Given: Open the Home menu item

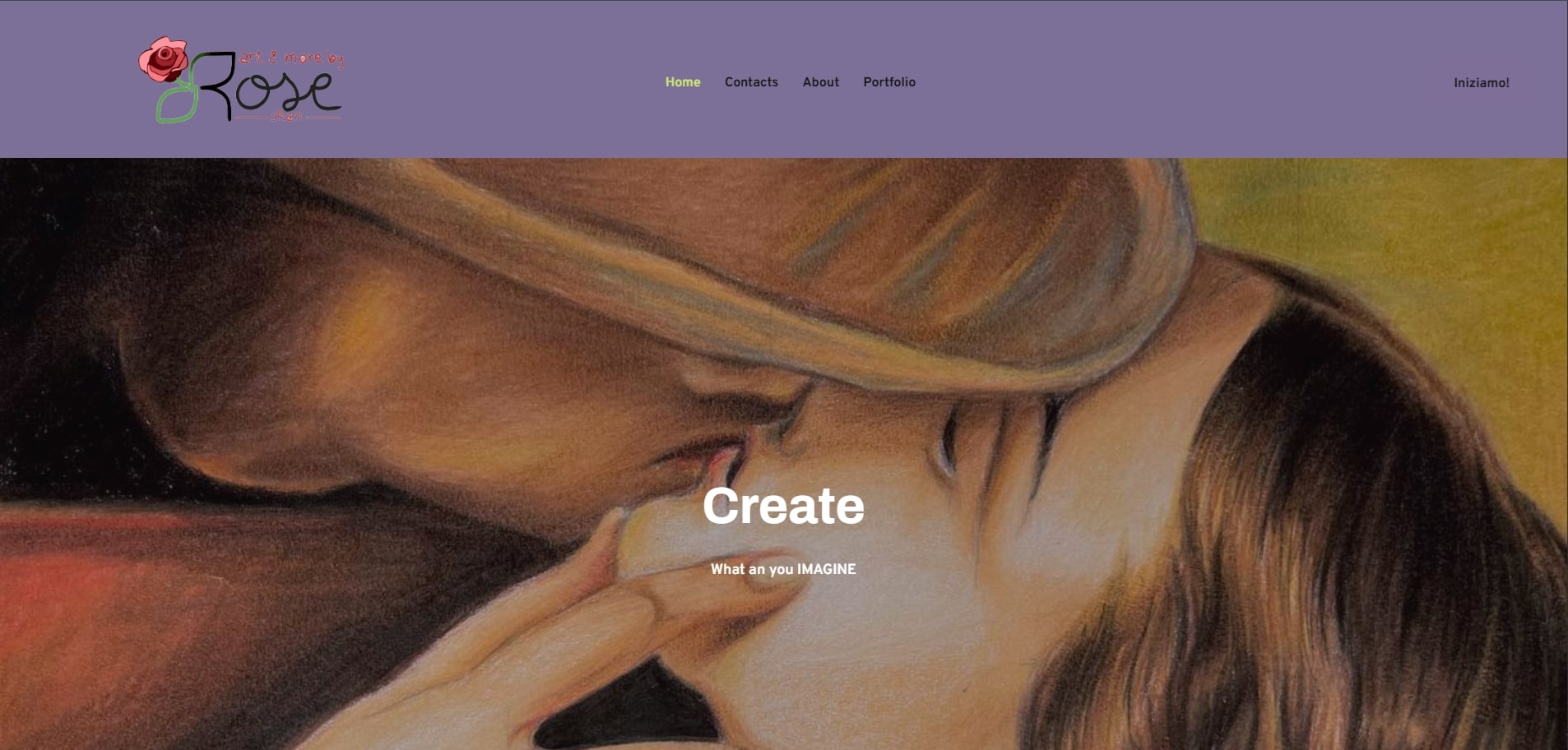Looking at the screenshot, I should click(683, 82).
